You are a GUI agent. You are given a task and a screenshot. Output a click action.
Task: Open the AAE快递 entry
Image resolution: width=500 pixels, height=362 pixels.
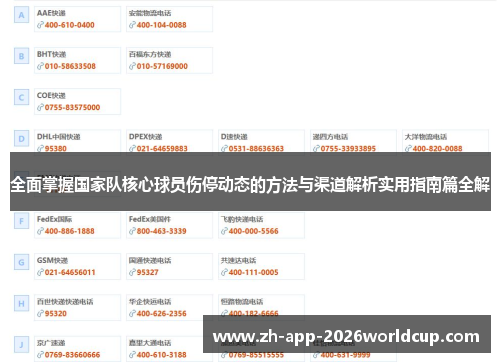(x=51, y=13)
